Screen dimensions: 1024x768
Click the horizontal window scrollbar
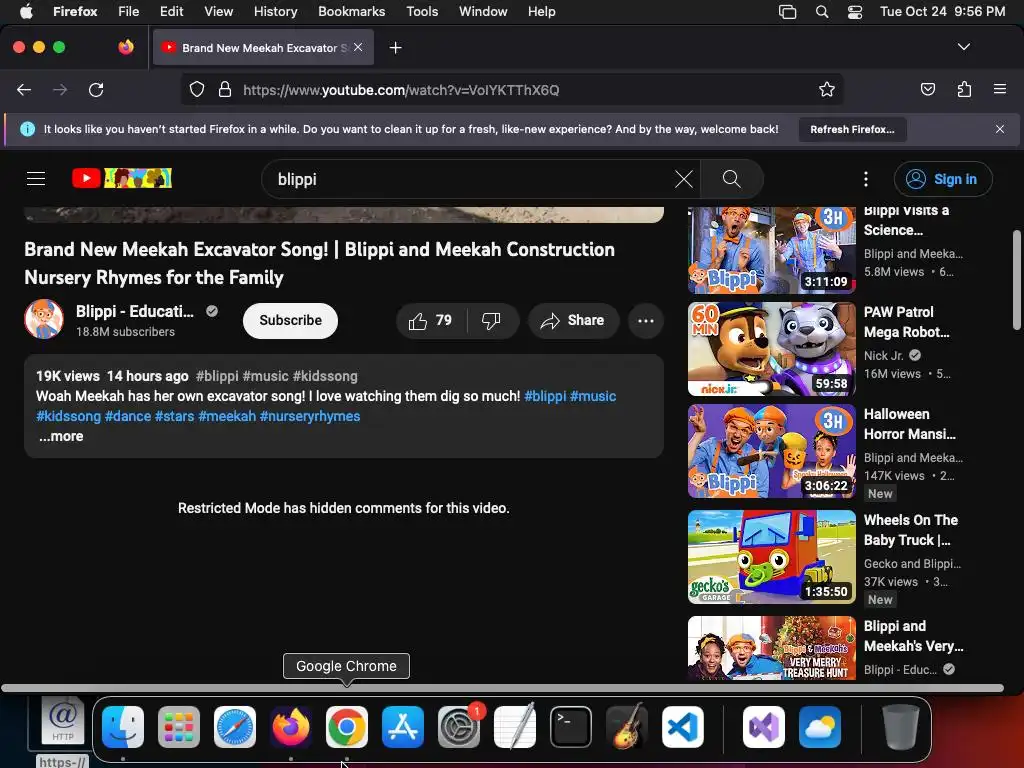coord(502,688)
